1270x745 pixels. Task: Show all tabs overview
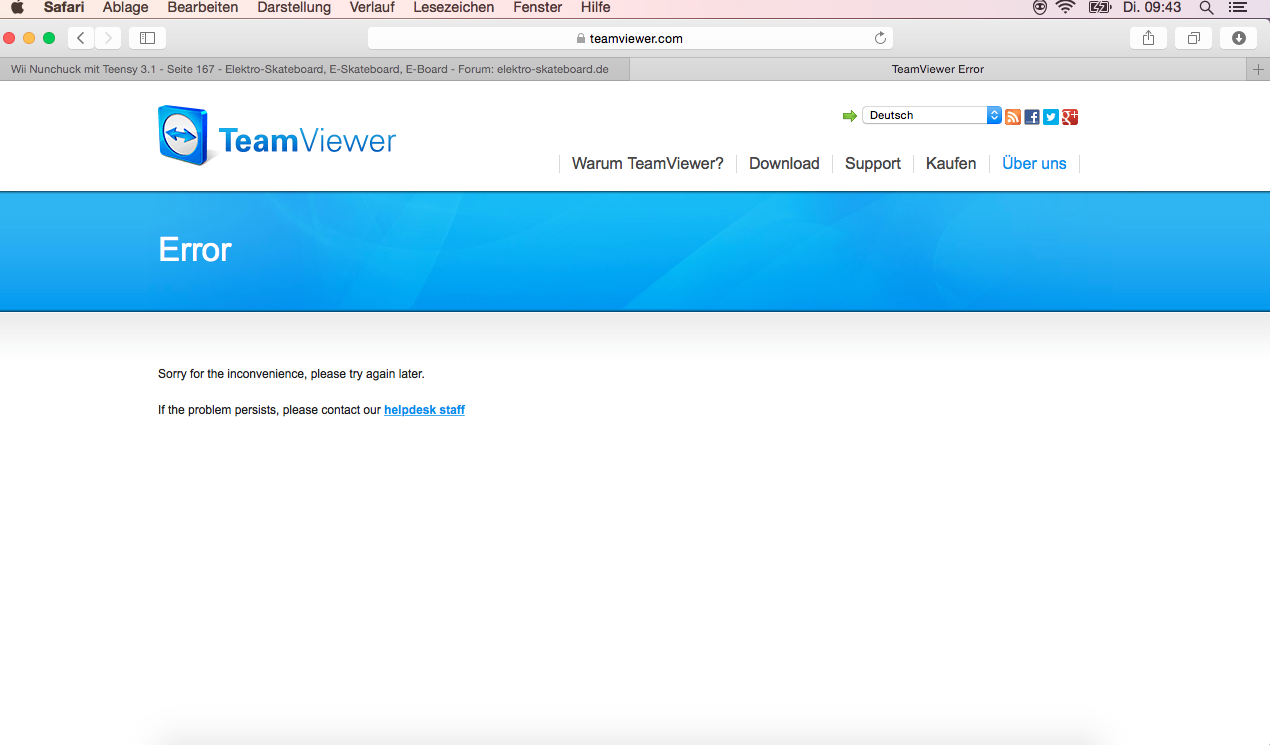click(x=1193, y=38)
